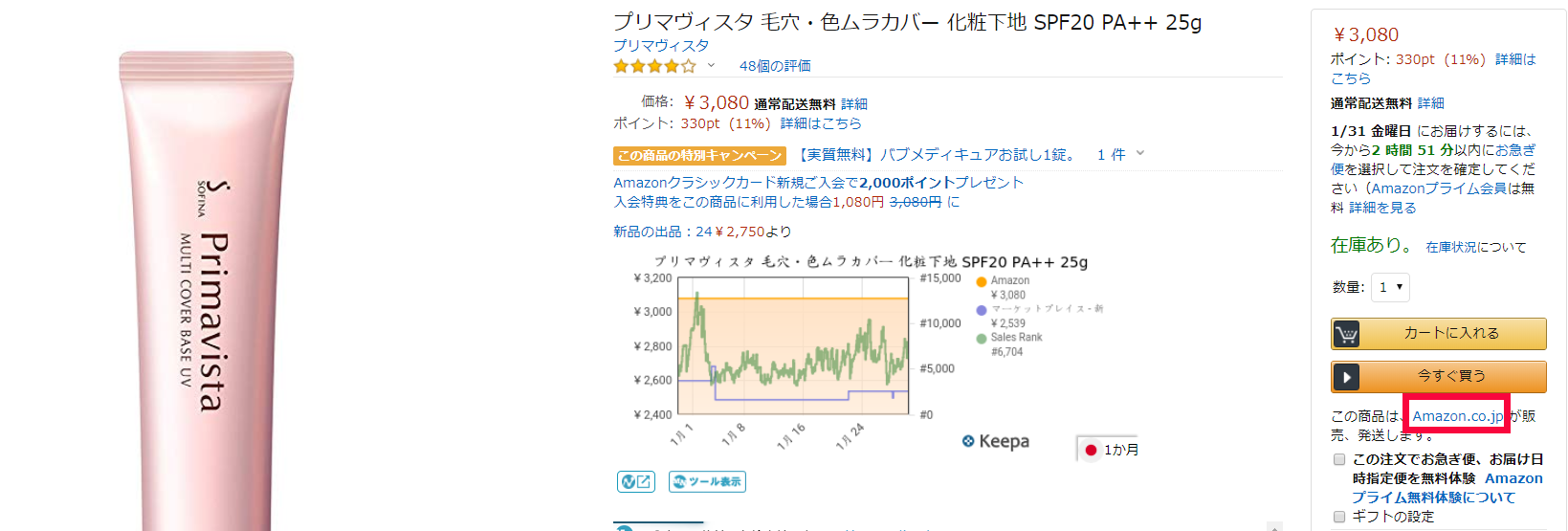The image size is (1568, 531).
Task: Click the ツール表示 tool display button
Action: point(707,481)
